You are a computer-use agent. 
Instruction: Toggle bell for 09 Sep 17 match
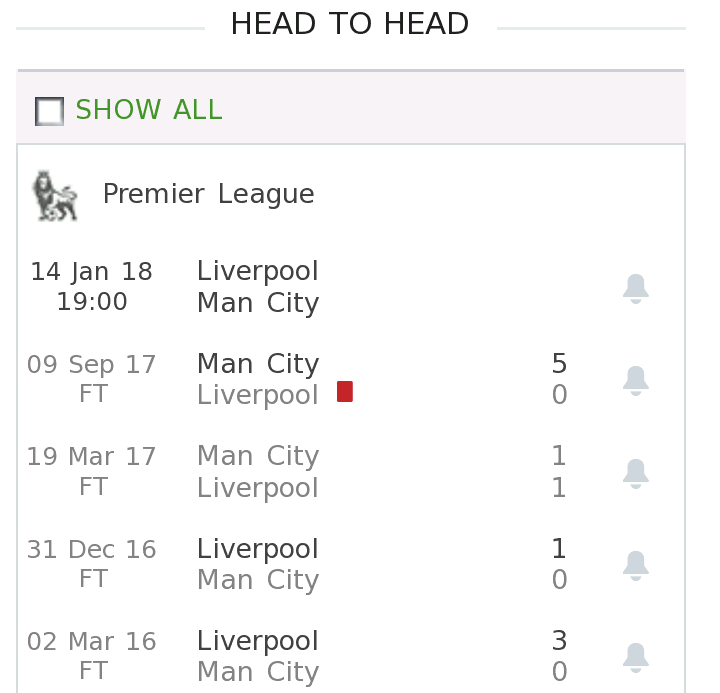[x=636, y=380]
